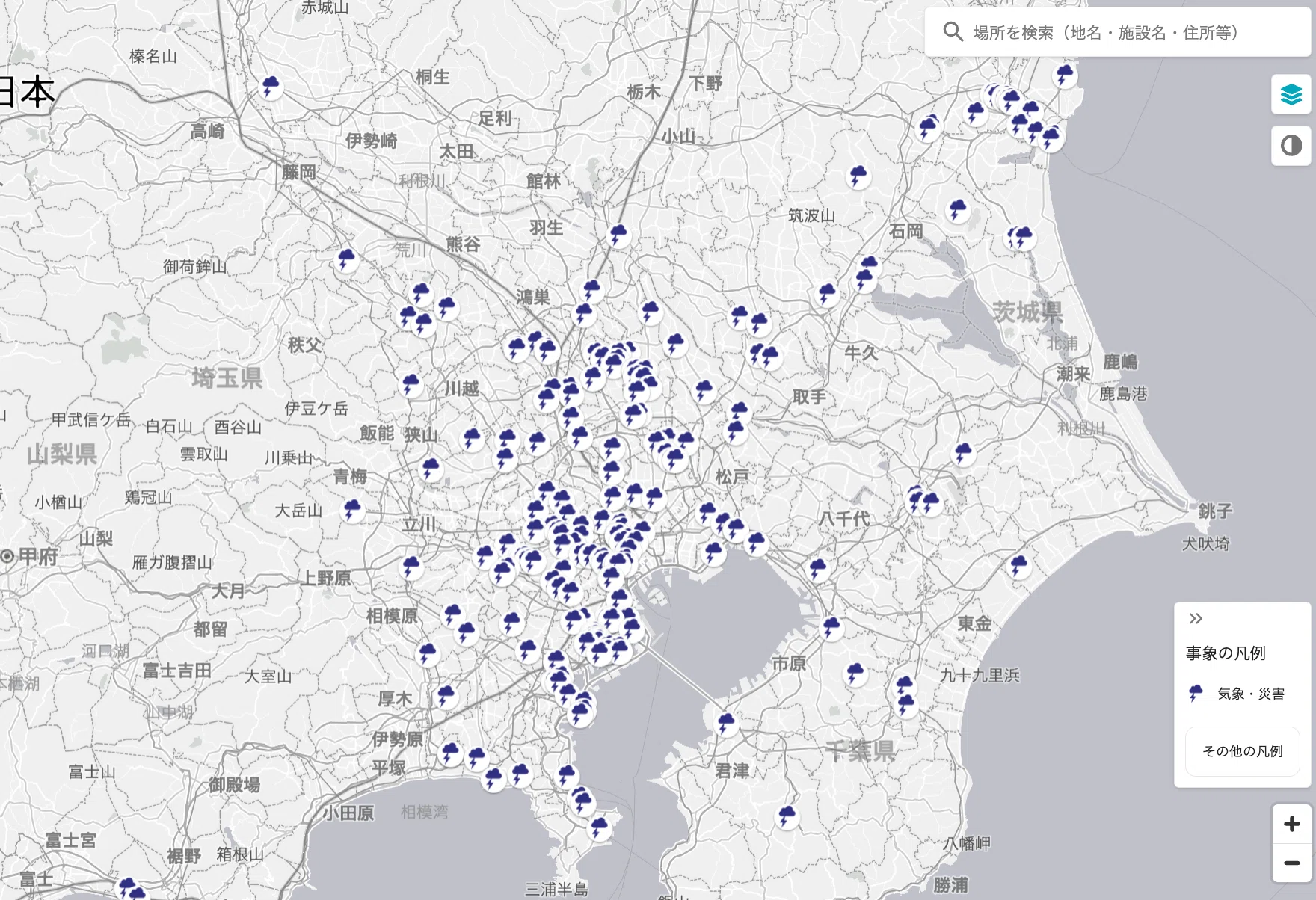Click the 気象・災害 legend entry
The width and height of the screenshot is (1316, 900).
1236,694
